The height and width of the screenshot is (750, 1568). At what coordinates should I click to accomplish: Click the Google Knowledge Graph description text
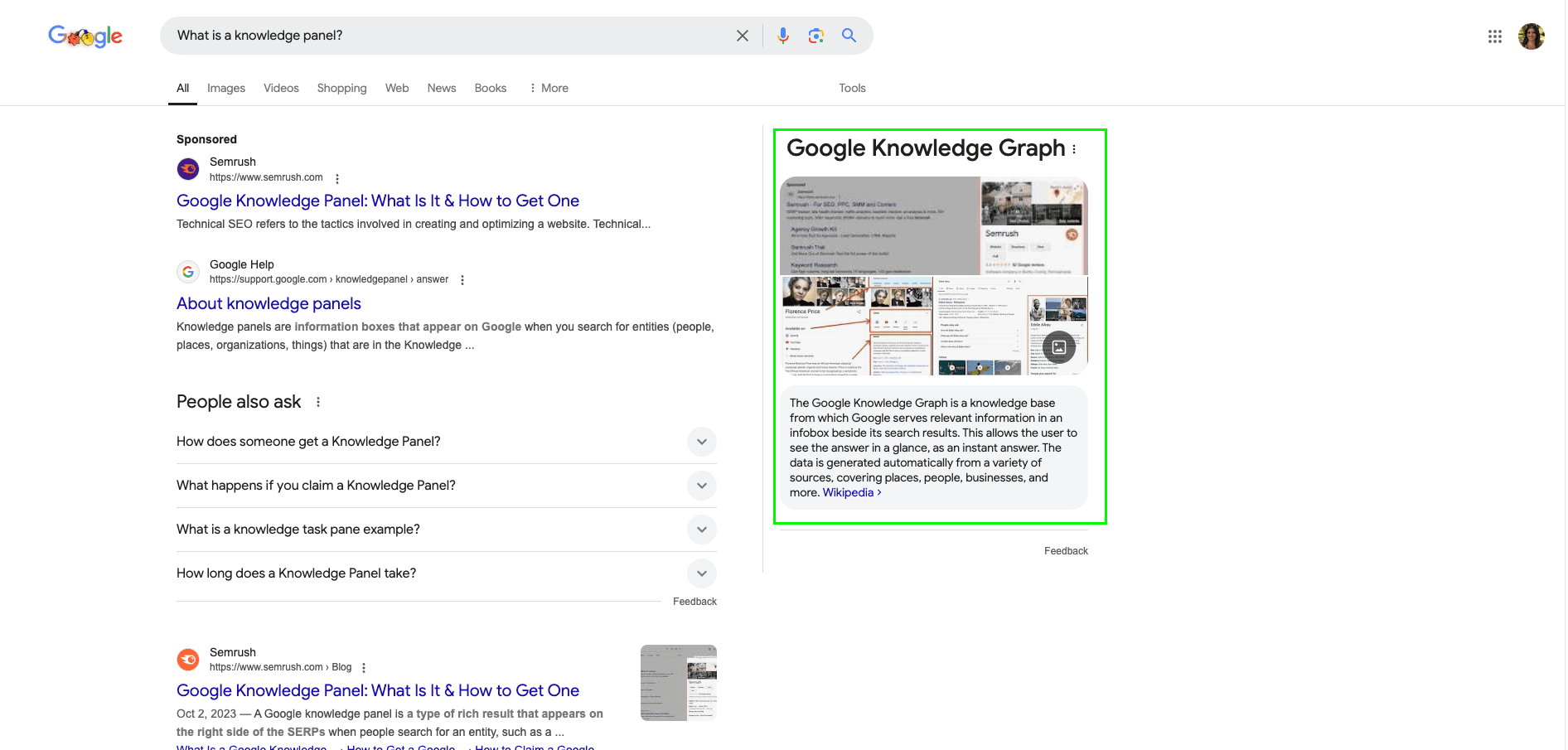click(933, 448)
